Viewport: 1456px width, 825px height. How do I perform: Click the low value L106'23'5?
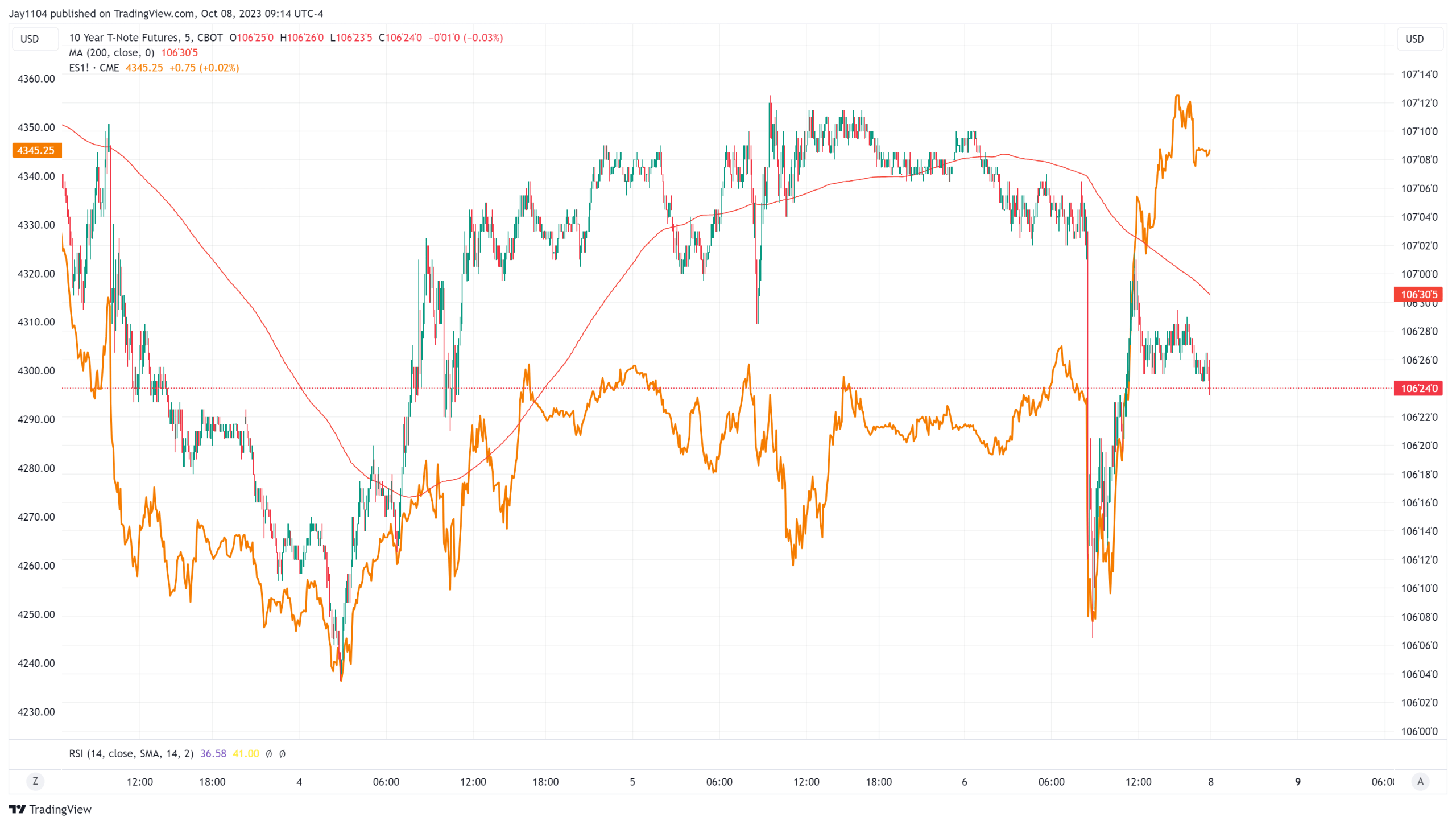351,38
